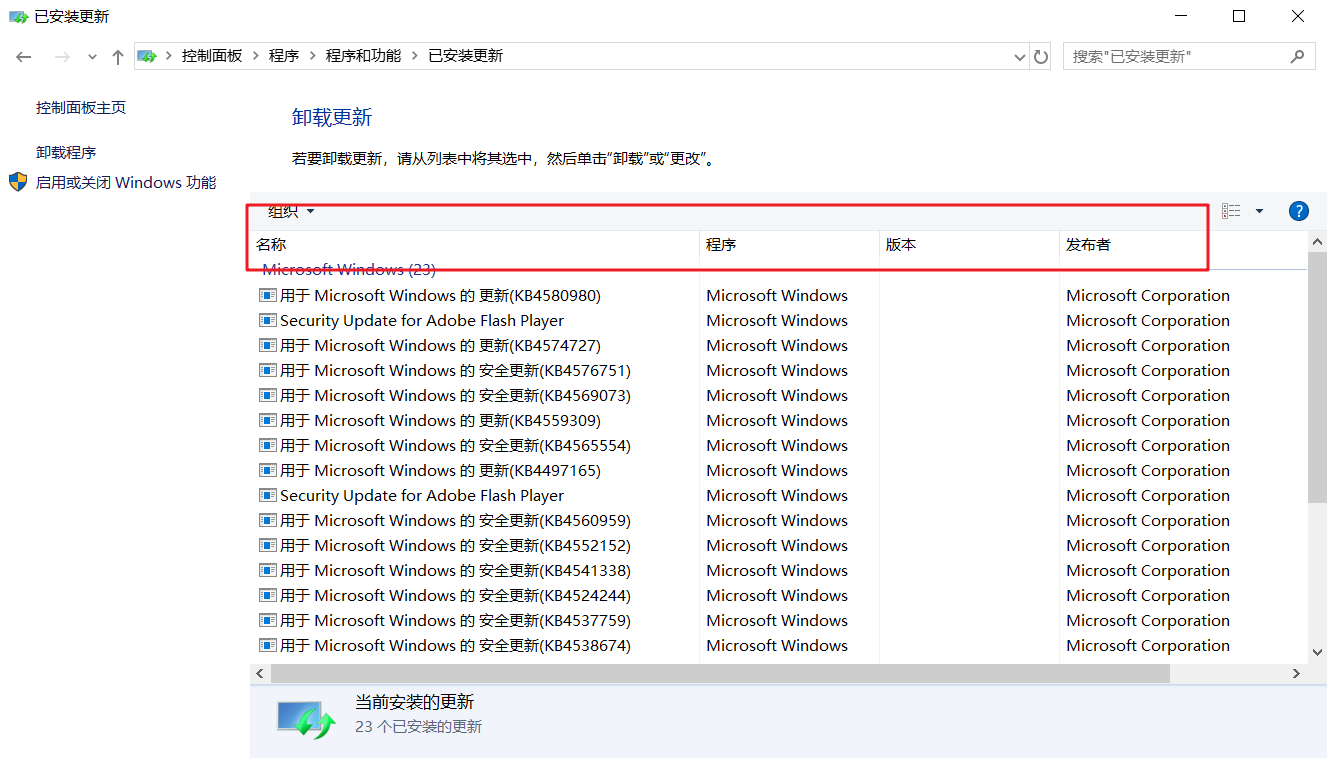This screenshot has width=1327, height=758.
Task: Refresh the 已安装更新 list
Action: pos(1041,57)
